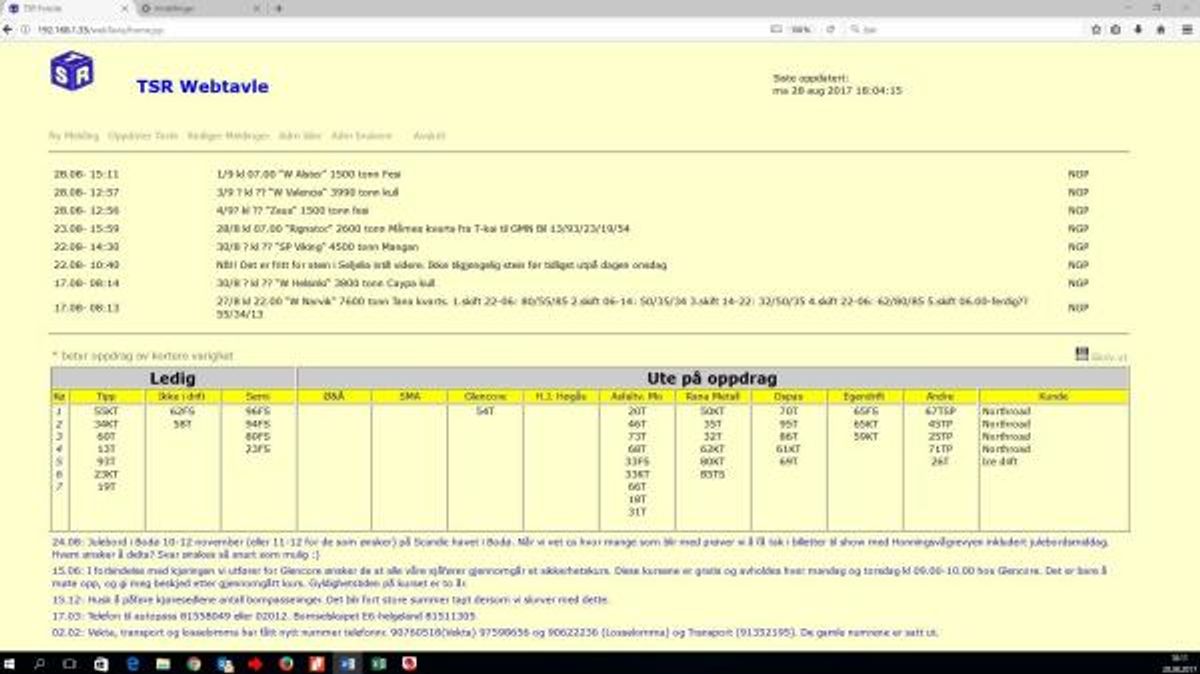The image size is (1200, 674).
Task: Click the print icon beside Skriv ut
Action: [x=1082, y=353]
